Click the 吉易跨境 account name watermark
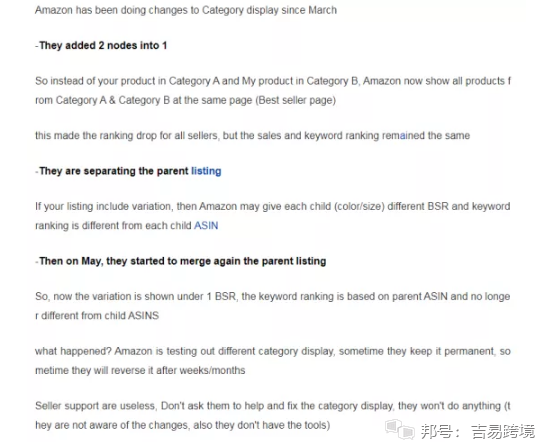This screenshot has height=442, width=537. pyautogui.click(x=503, y=431)
